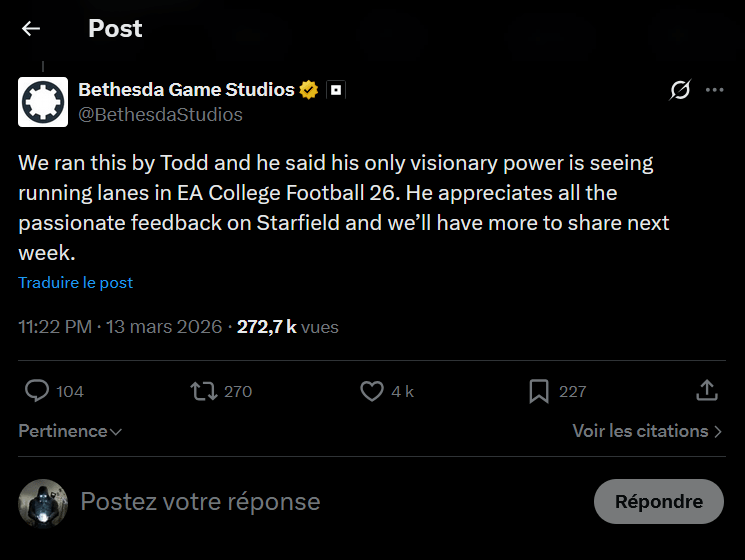Click the share upload icon
Viewport: 745px width, 560px height.
coord(707,391)
